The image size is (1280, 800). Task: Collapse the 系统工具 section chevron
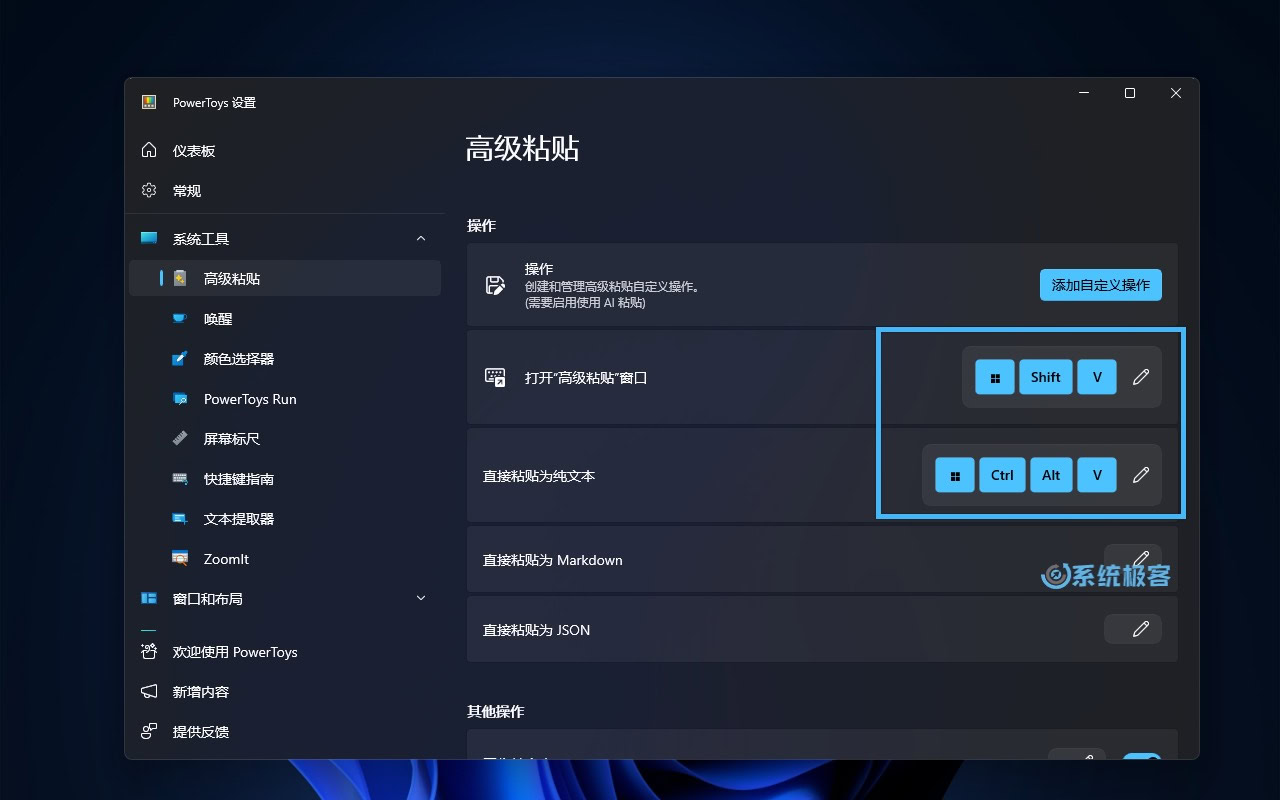pyautogui.click(x=421, y=238)
